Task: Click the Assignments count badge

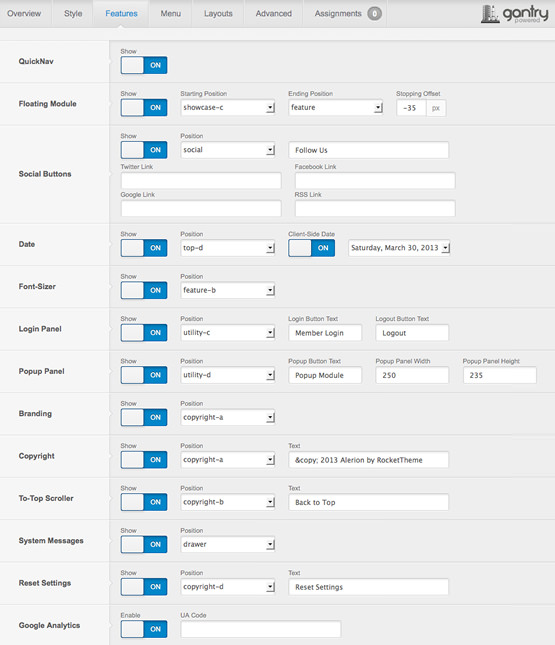Action: tap(374, 14)
